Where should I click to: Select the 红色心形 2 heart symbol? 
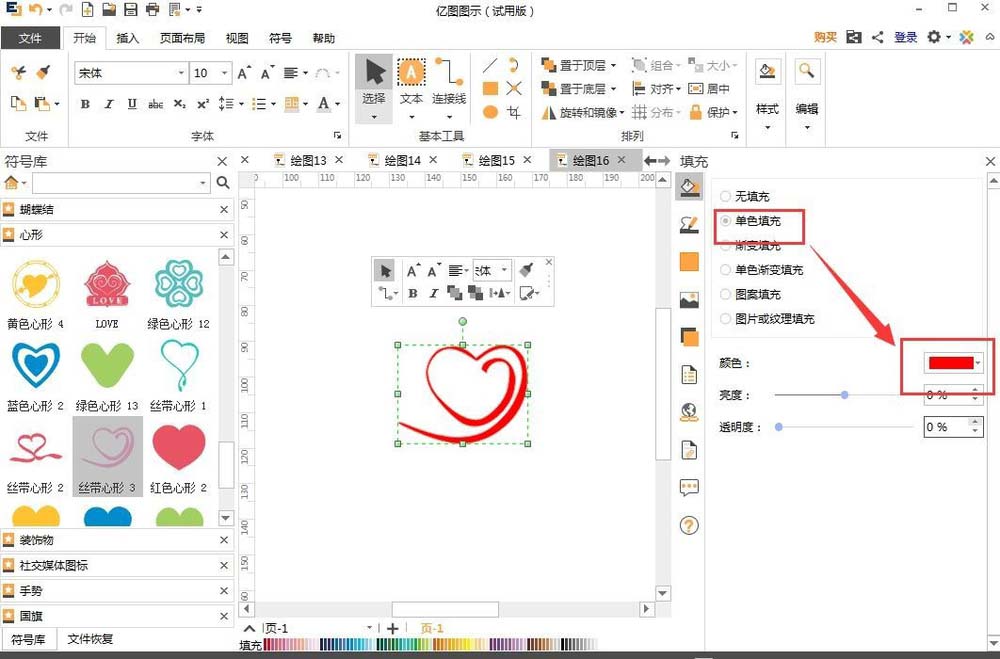point(178,447)
